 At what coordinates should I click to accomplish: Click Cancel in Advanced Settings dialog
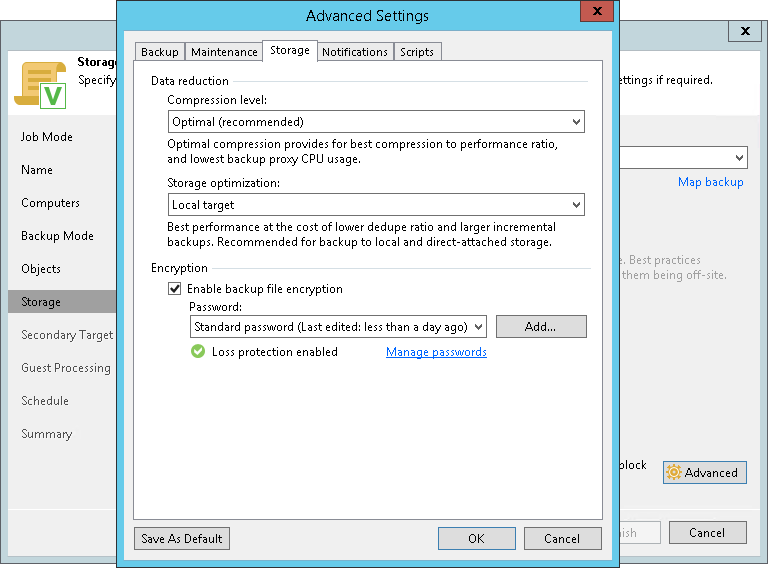click(x=562, y=539)
